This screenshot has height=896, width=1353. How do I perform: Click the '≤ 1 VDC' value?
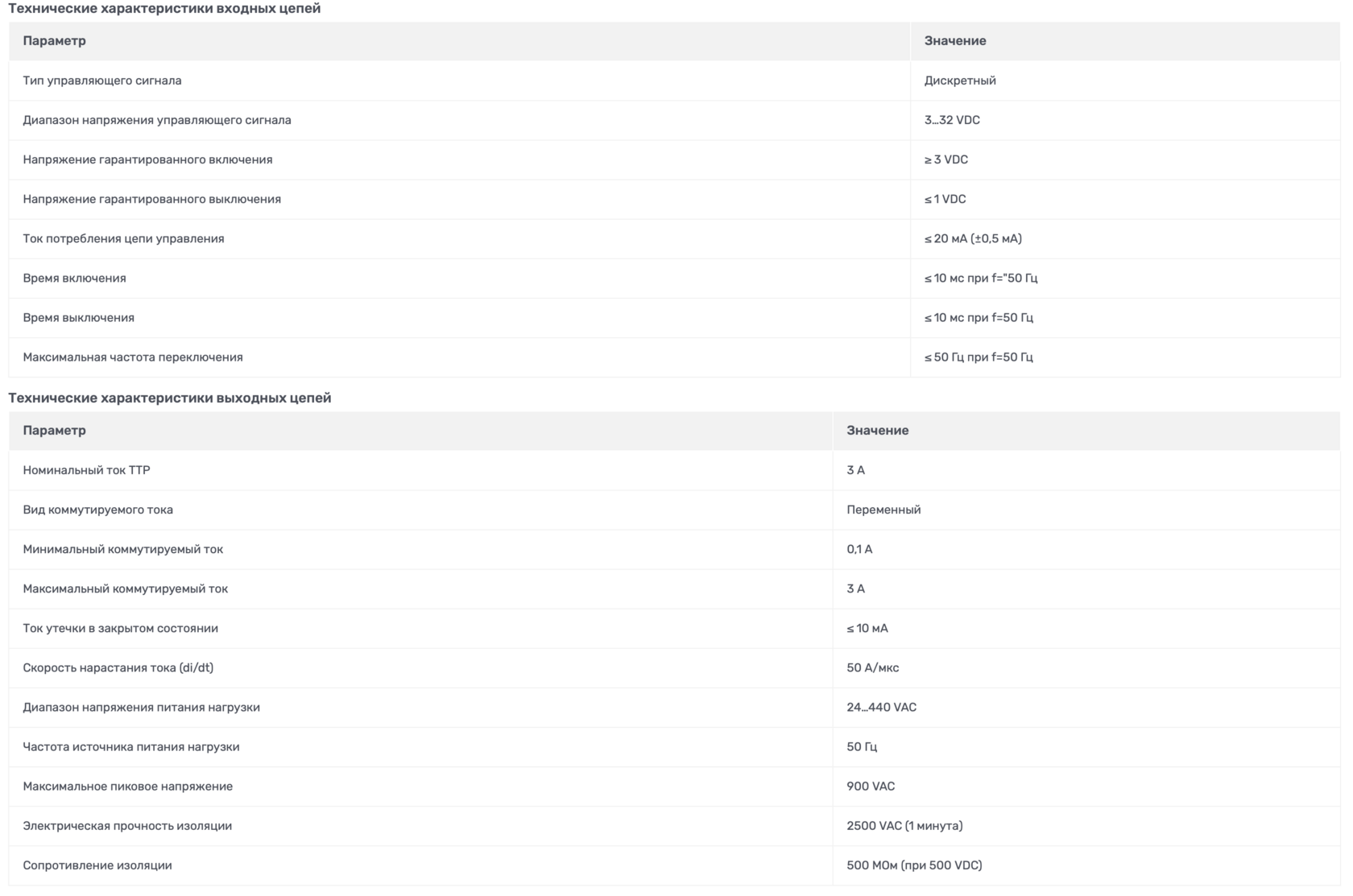(945, 199)
